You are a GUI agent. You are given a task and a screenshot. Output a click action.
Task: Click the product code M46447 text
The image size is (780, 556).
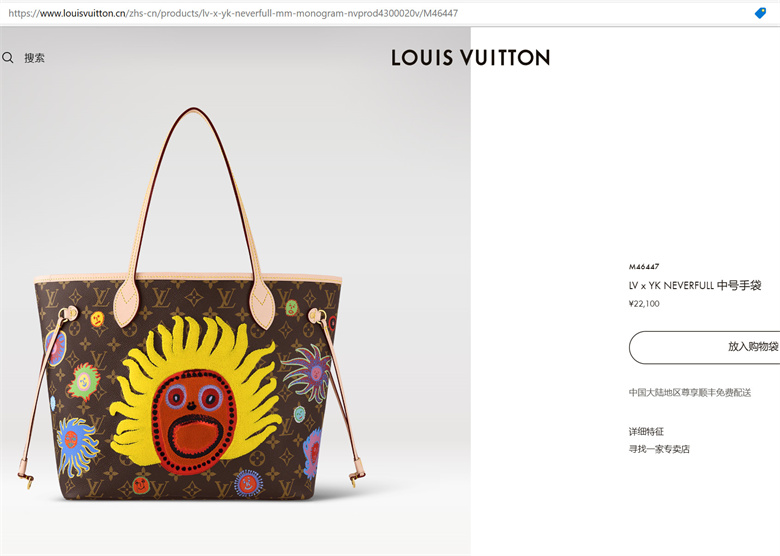644,267
